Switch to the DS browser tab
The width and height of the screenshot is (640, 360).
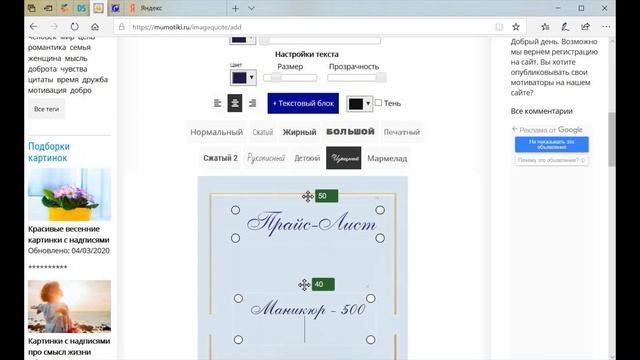tap(81, 8)
